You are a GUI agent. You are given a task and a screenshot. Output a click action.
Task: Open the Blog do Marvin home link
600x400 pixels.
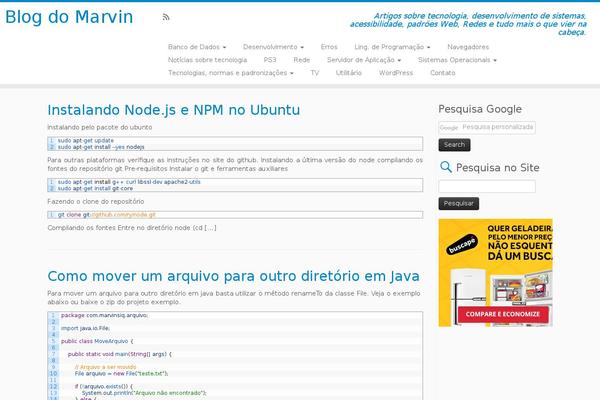pyautogui.click(x=69, y=17)
